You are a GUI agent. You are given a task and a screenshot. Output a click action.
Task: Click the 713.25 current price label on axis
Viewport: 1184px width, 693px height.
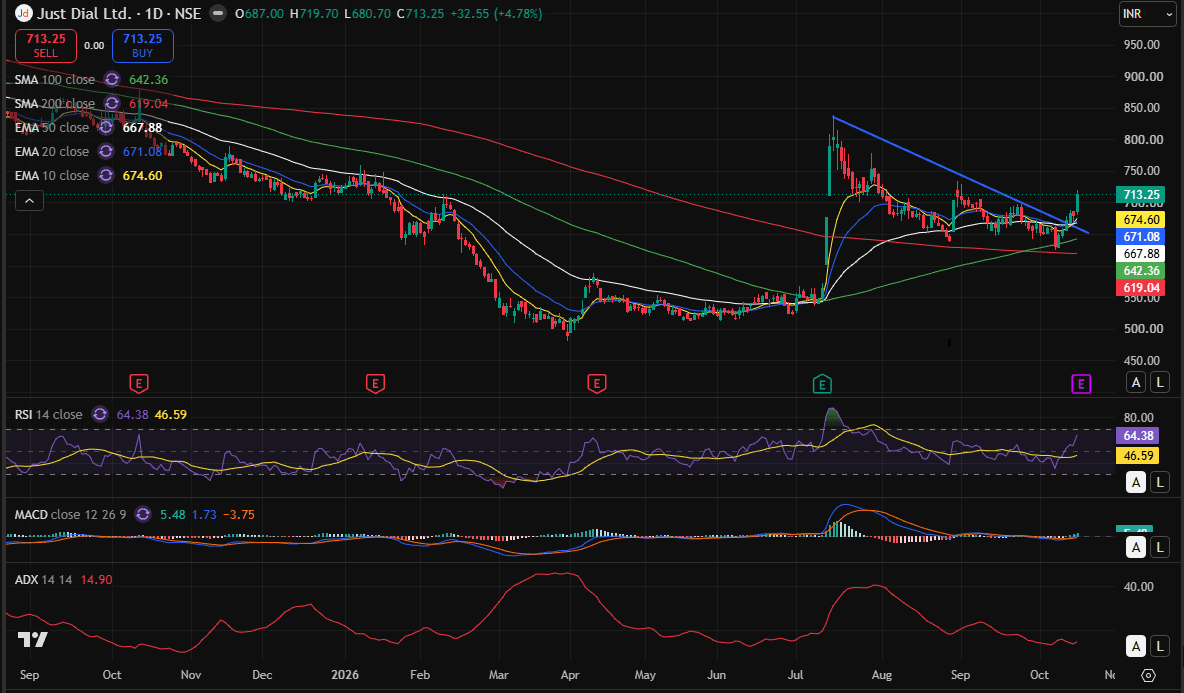coord(1140,195)
